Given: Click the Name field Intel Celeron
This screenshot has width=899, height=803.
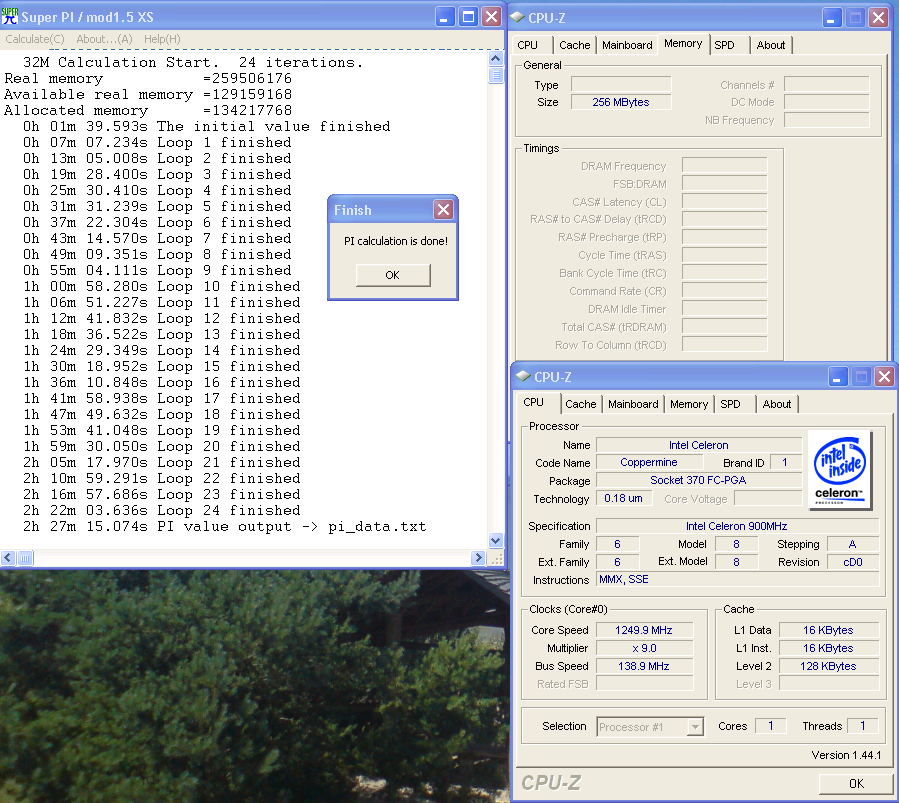Looking at the screenshot, I should [x=698, y=445].
